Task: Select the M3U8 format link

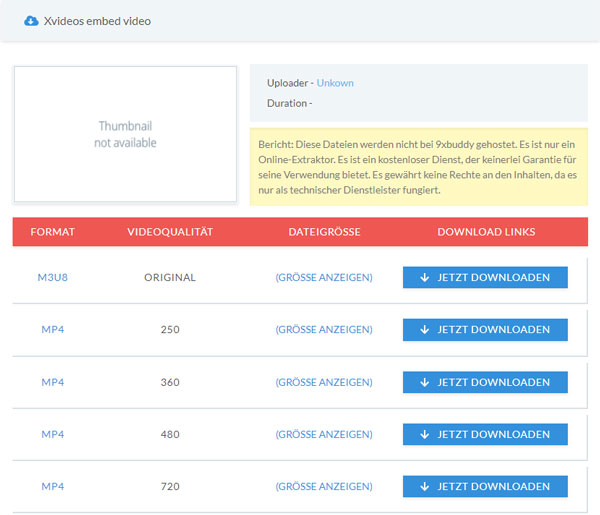Action: (52, 277)
